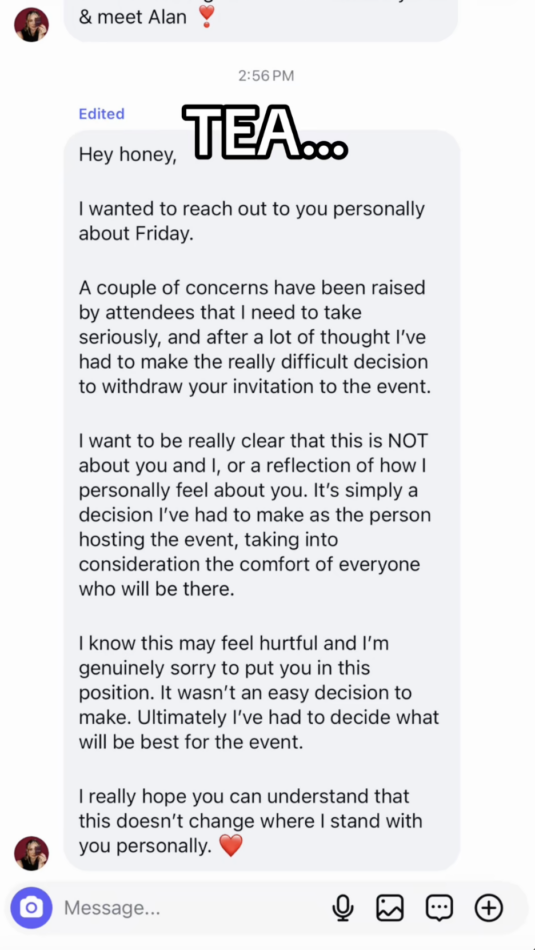Tap the avatar beside the long message

point(32,853)
